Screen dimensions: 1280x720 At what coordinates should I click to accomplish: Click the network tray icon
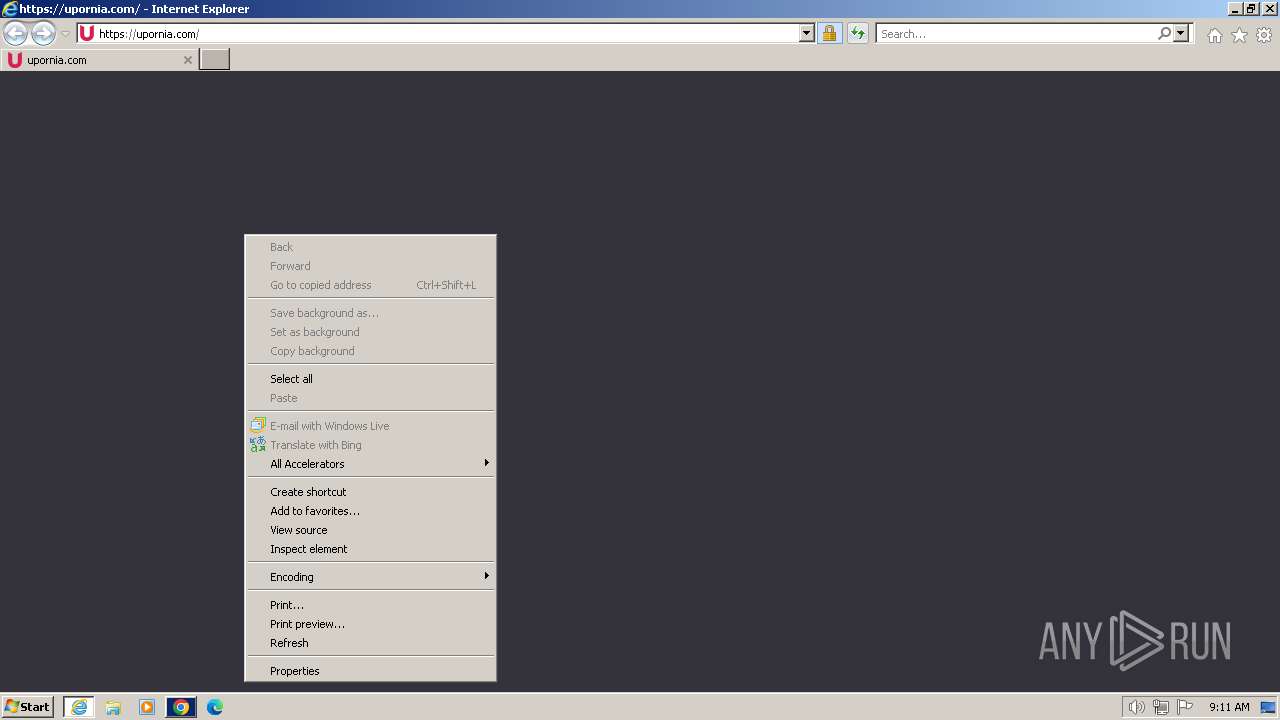1161,707
